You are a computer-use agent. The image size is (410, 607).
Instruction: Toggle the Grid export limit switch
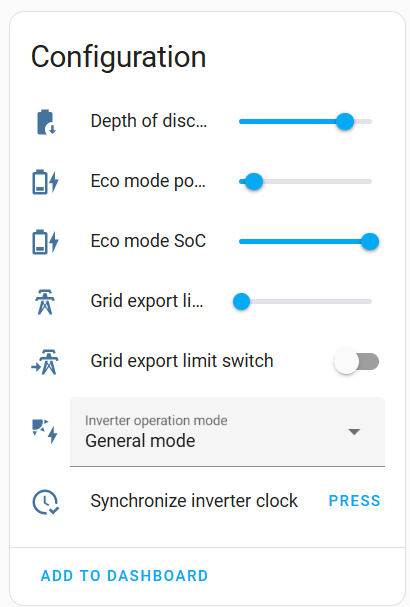357,362
